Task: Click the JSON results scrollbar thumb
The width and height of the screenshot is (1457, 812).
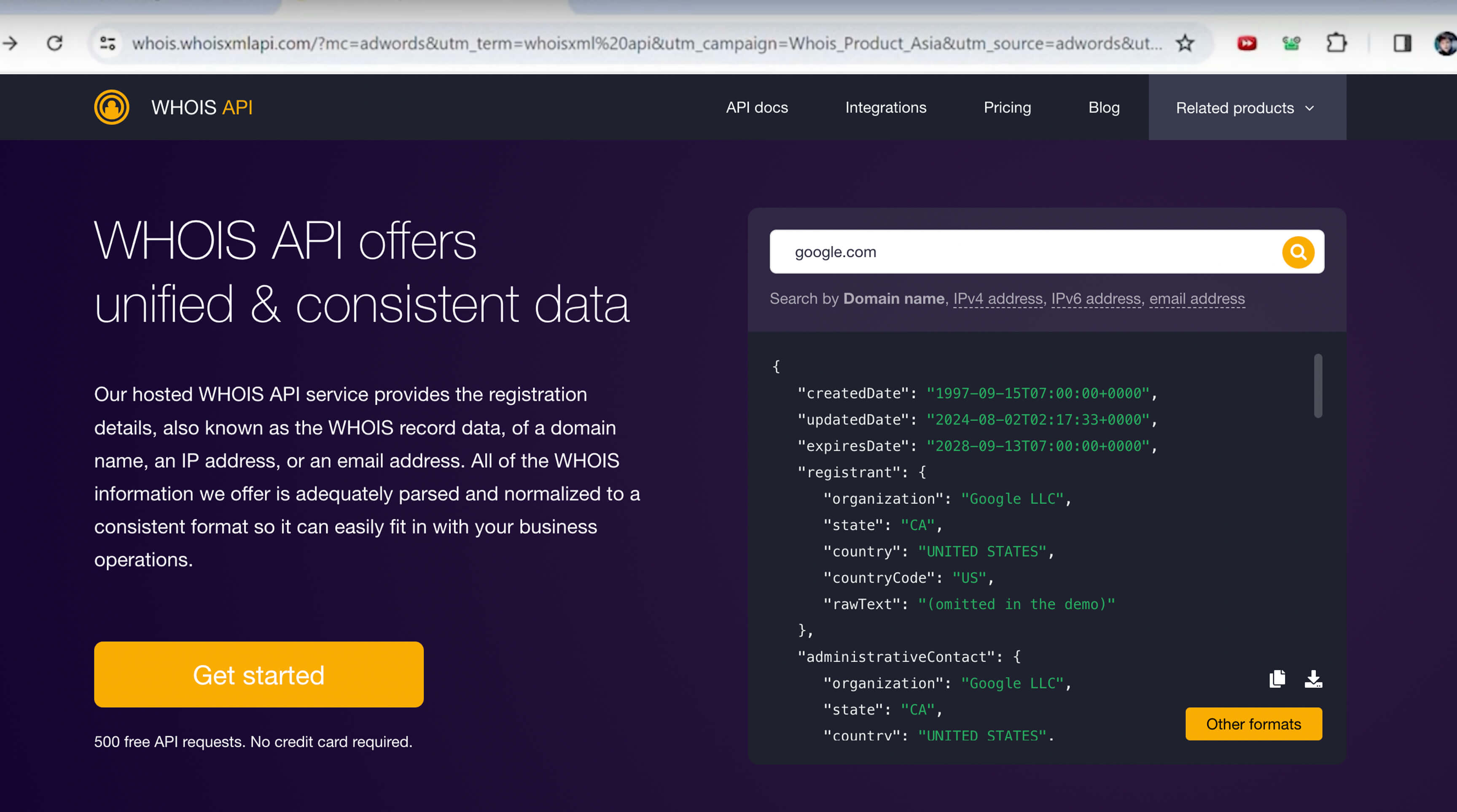Action: [x=1317, y=386]
